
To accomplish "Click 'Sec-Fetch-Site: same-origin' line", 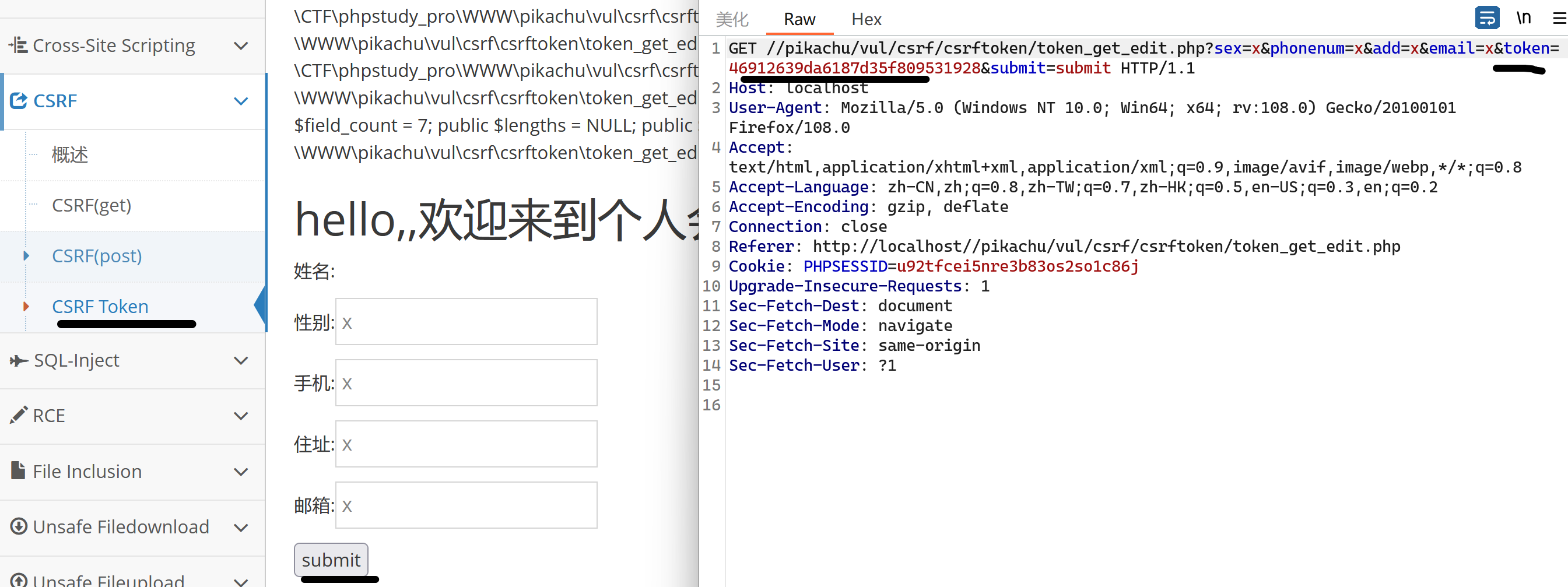I will (855, 346).
